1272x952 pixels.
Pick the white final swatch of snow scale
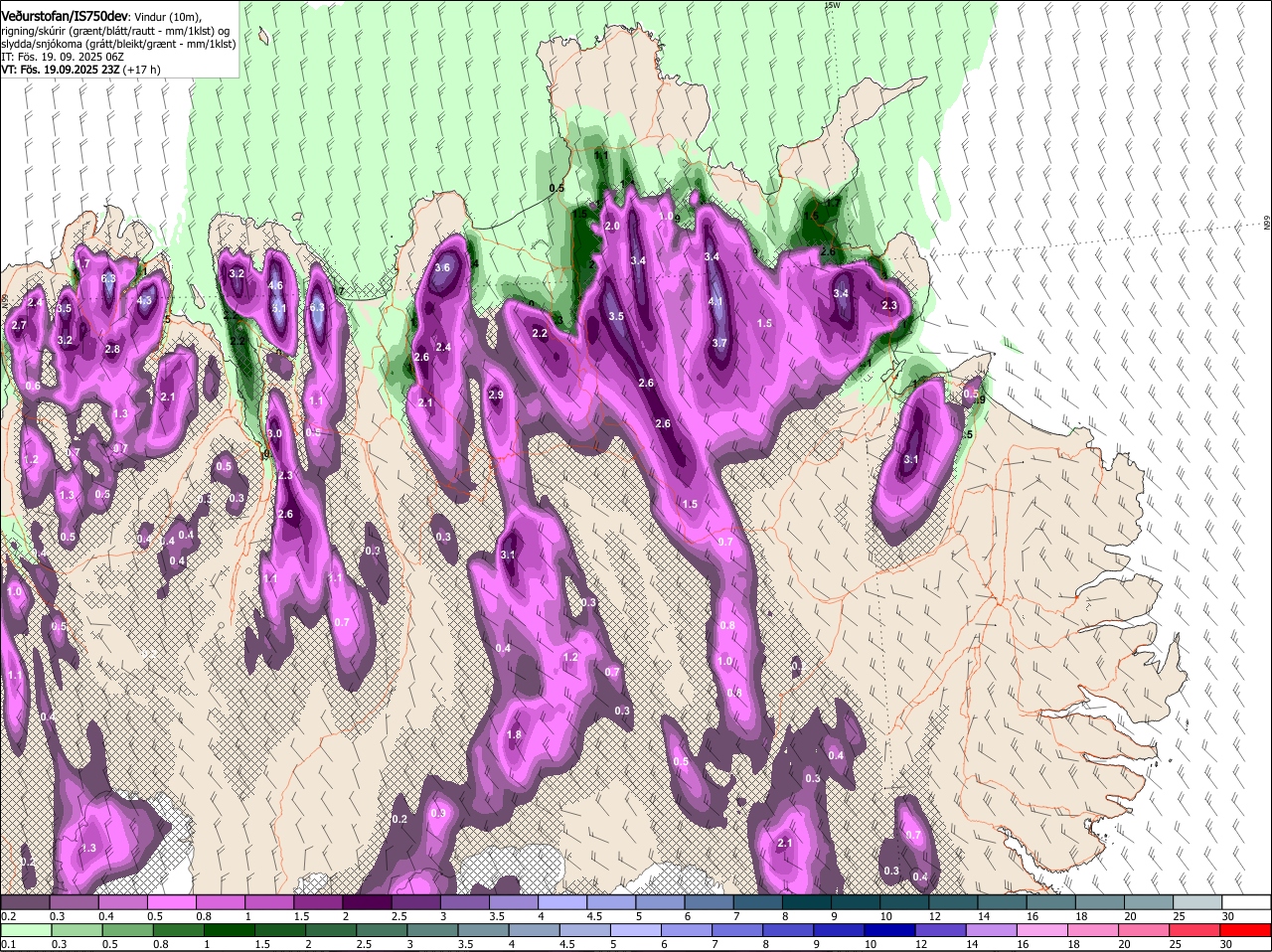coord(1246,901)
